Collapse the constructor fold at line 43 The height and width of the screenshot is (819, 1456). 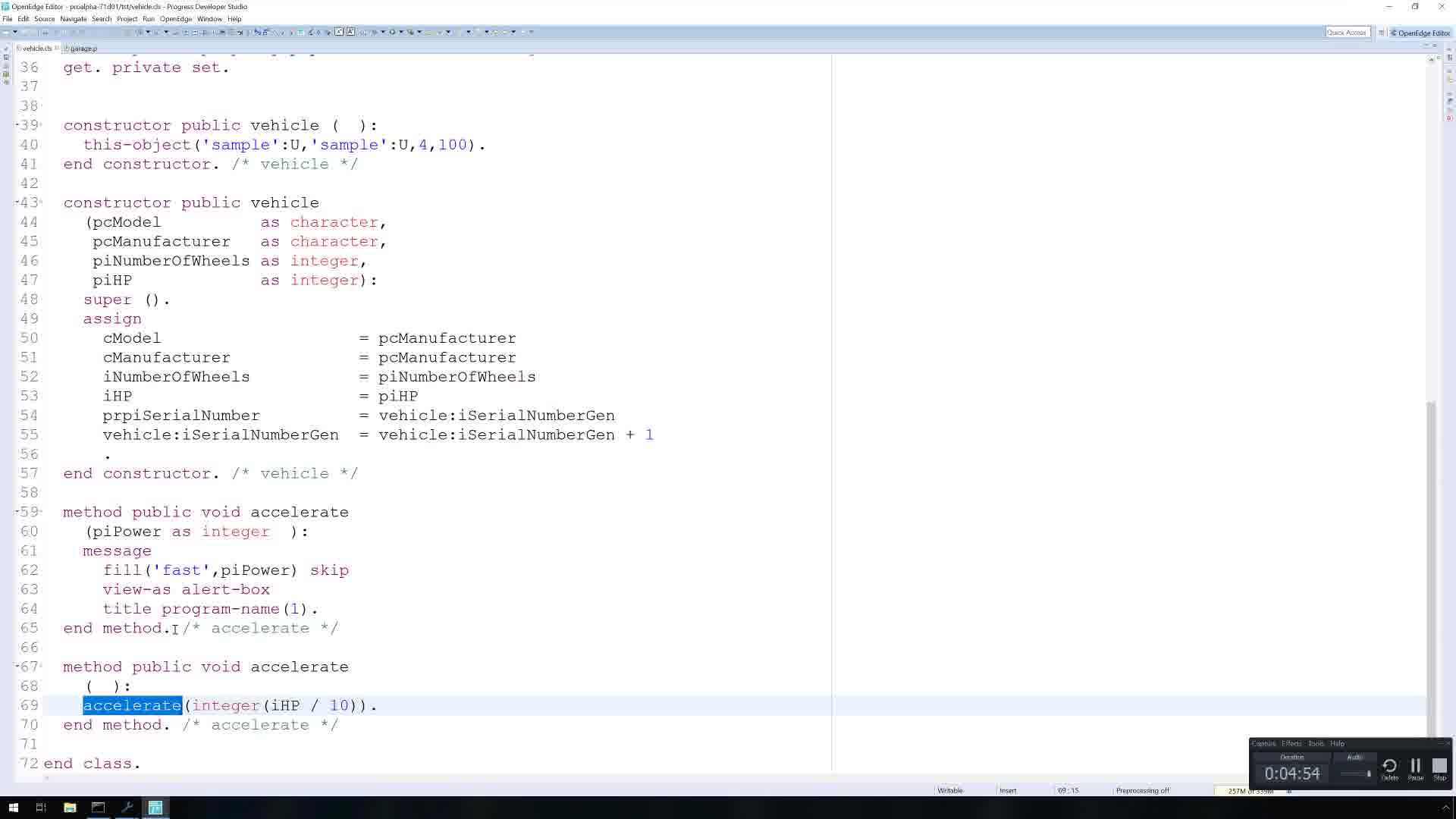[17, 202]
